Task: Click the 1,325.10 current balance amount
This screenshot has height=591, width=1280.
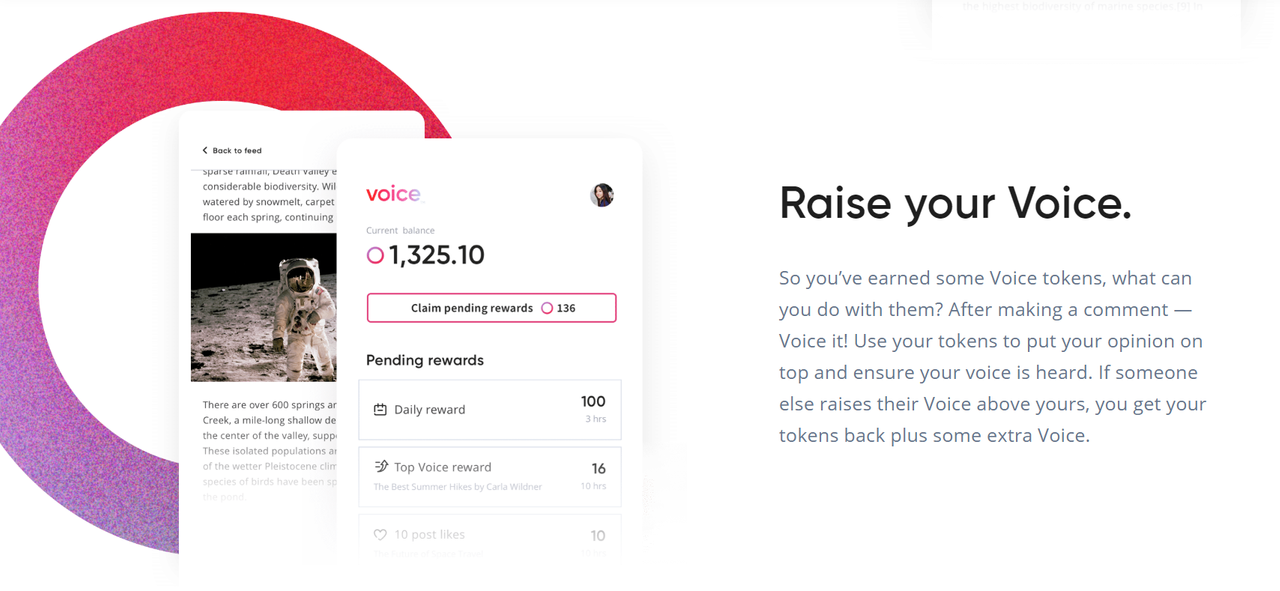Action: click(x=437, y=256)
